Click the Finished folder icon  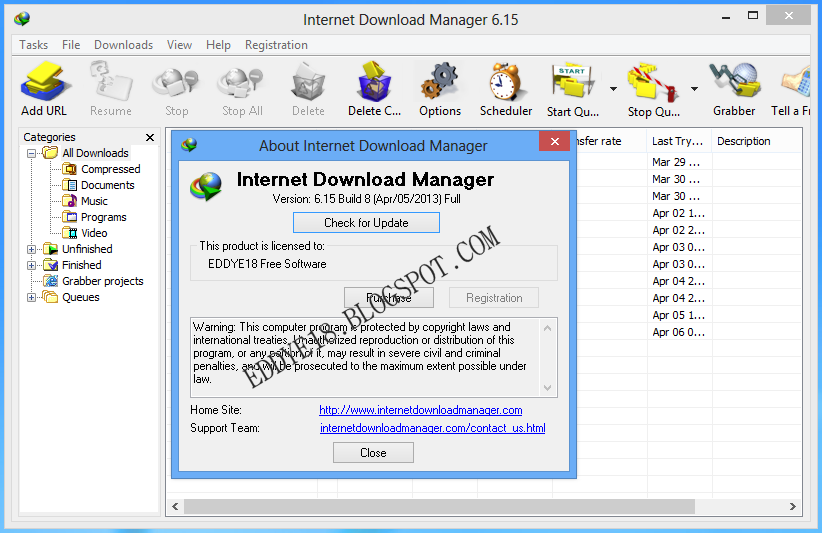51,265
